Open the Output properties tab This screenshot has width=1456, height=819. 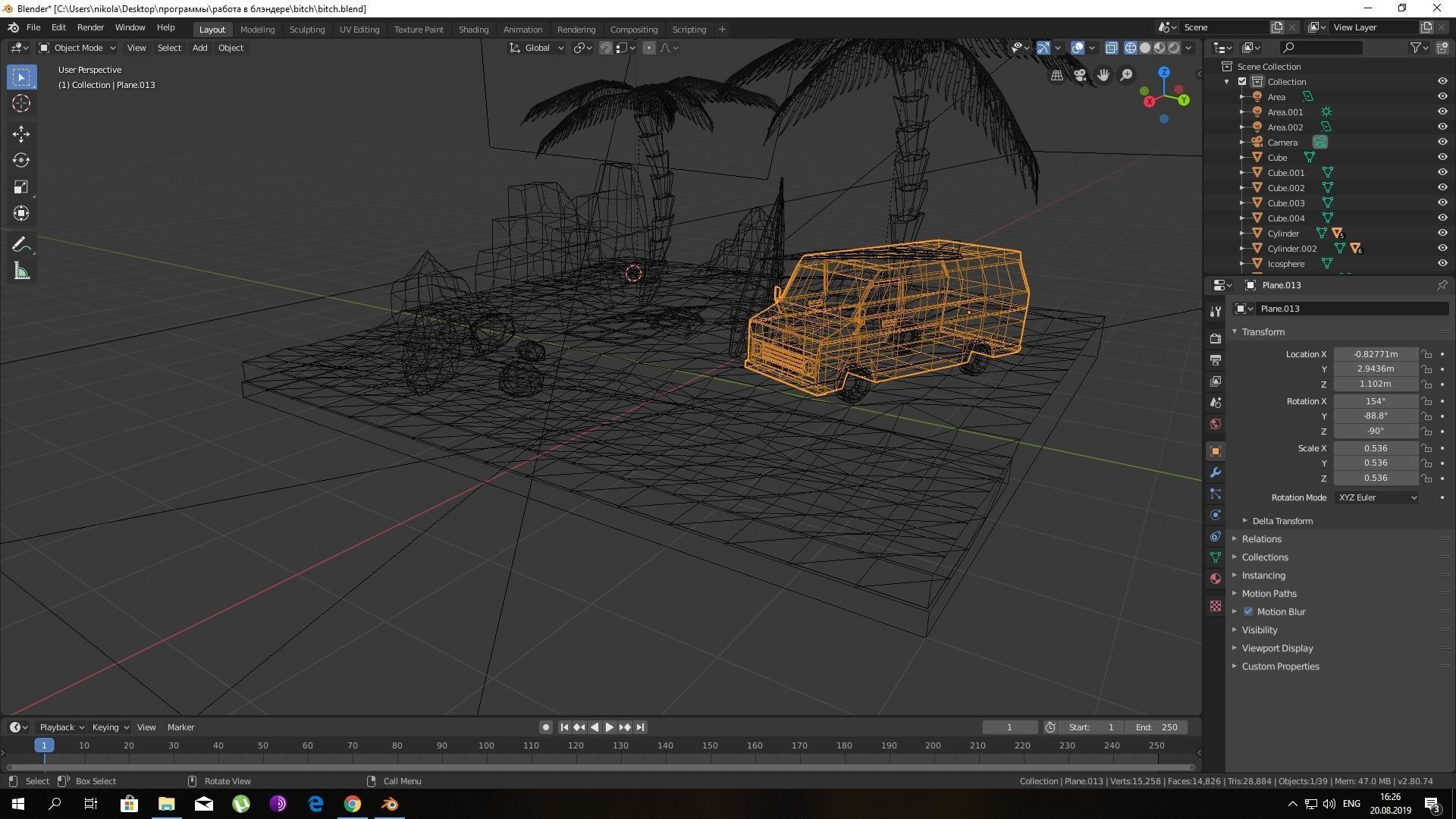coord(1216,359)
